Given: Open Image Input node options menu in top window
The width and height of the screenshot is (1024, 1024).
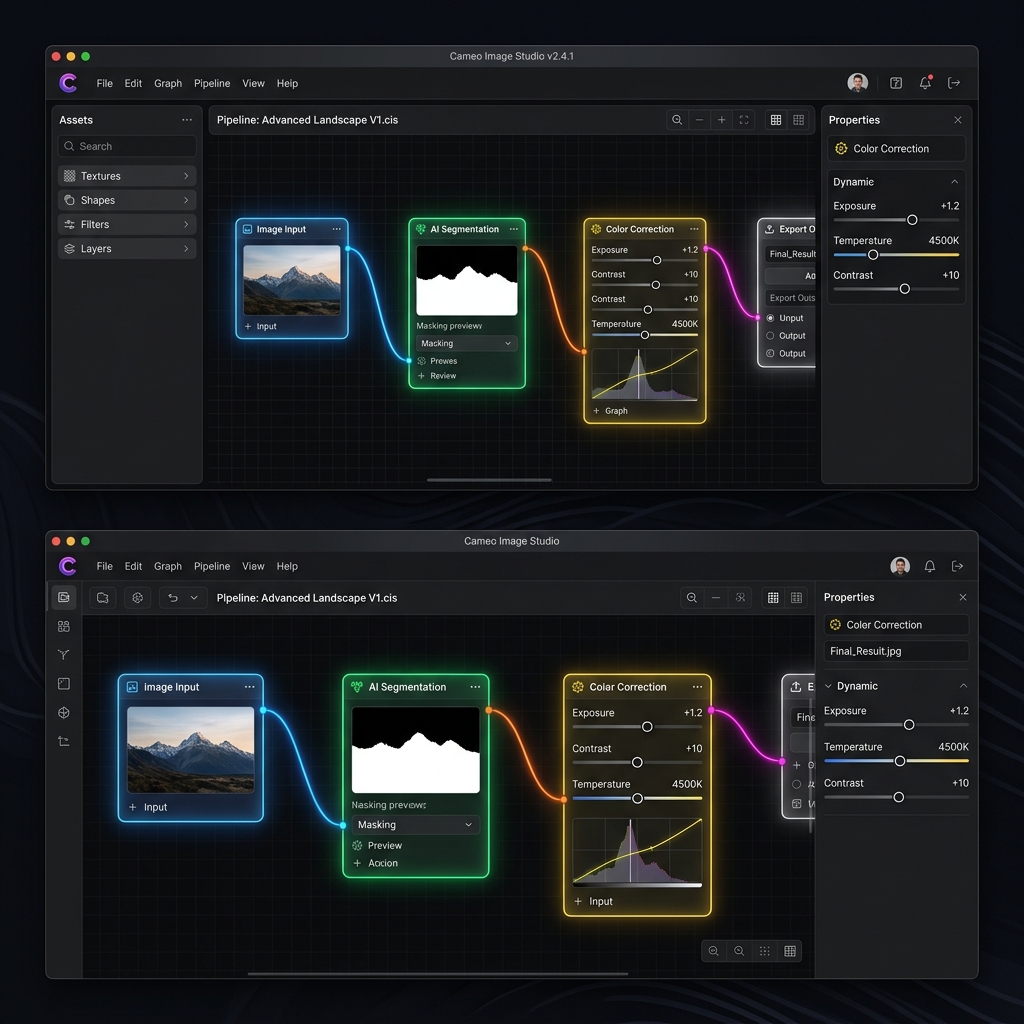Looking at the screenshot, I should click(336, 229).
